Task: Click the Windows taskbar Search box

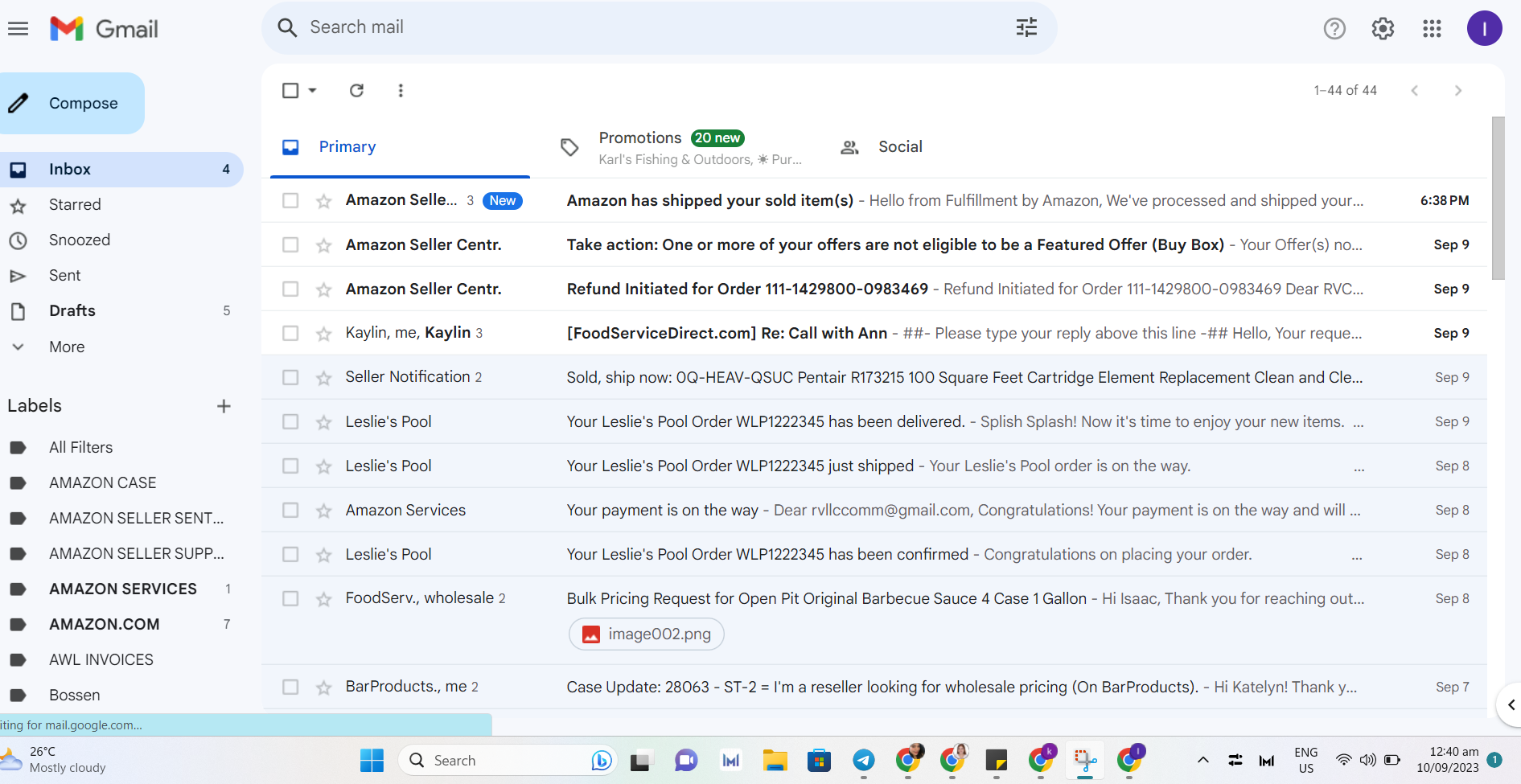Action: pyautogui.click(x=508, y=760)
